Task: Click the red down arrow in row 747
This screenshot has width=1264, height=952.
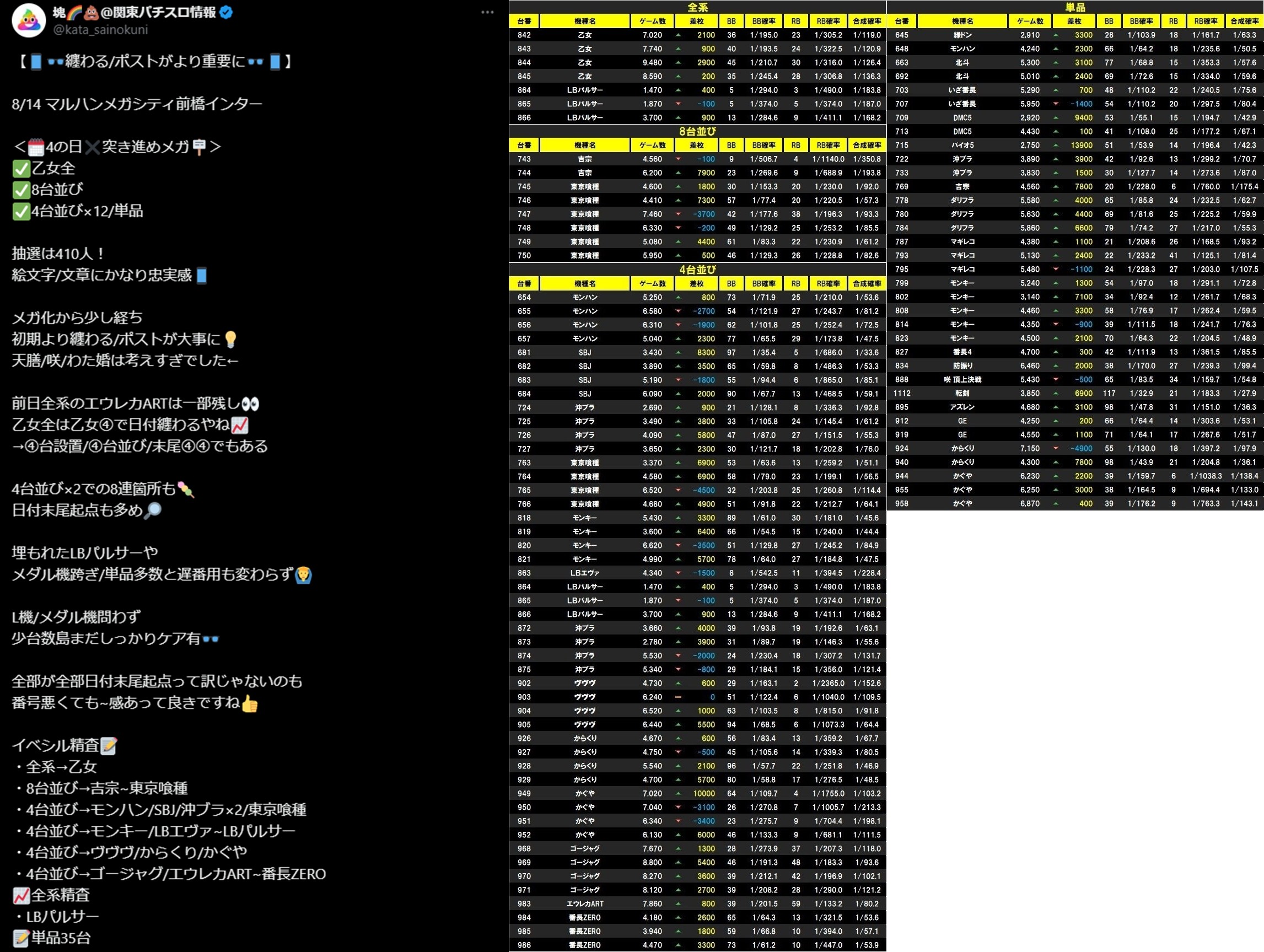Action: 678,214
